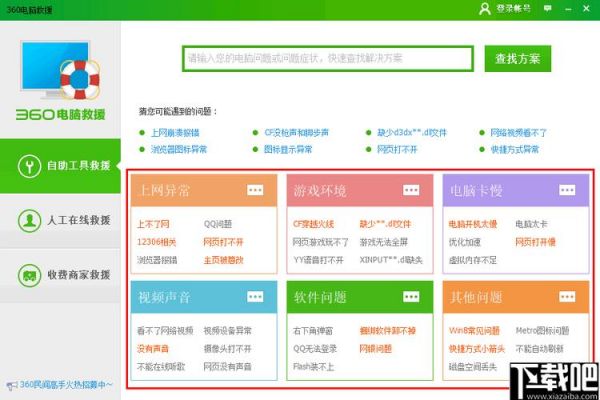This screenshot has height=400, width=600.
Task: Select 缺少**.dll文件 in 游戏环境
Action: (x=385, y=224)
